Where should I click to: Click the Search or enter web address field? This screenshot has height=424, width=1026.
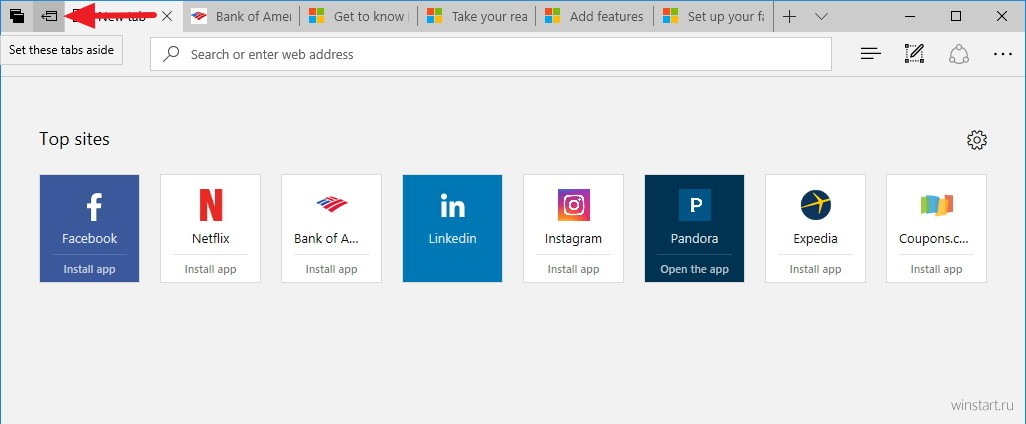click(491, 54)
